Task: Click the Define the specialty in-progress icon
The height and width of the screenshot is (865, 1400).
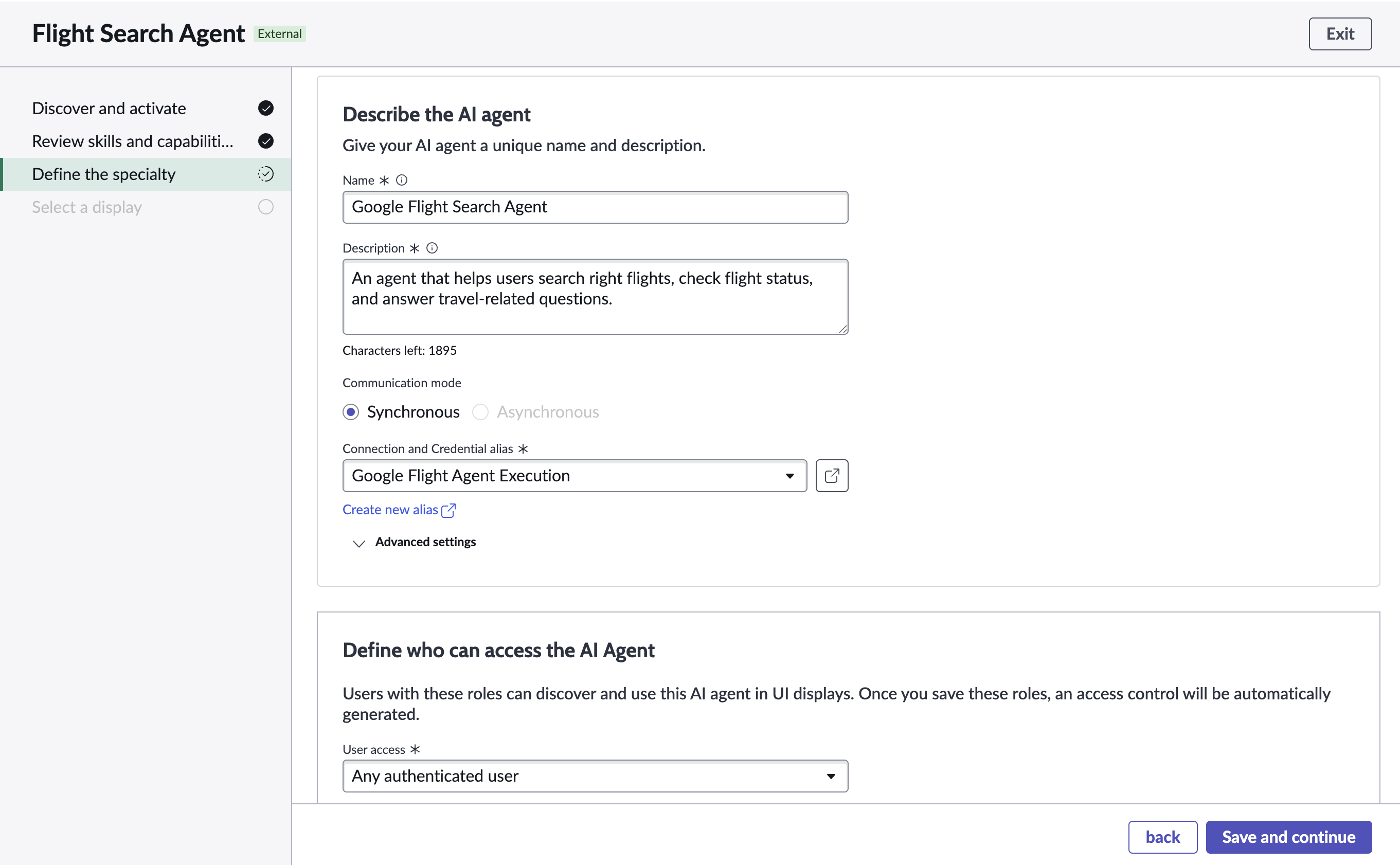Action: [265, 174]
